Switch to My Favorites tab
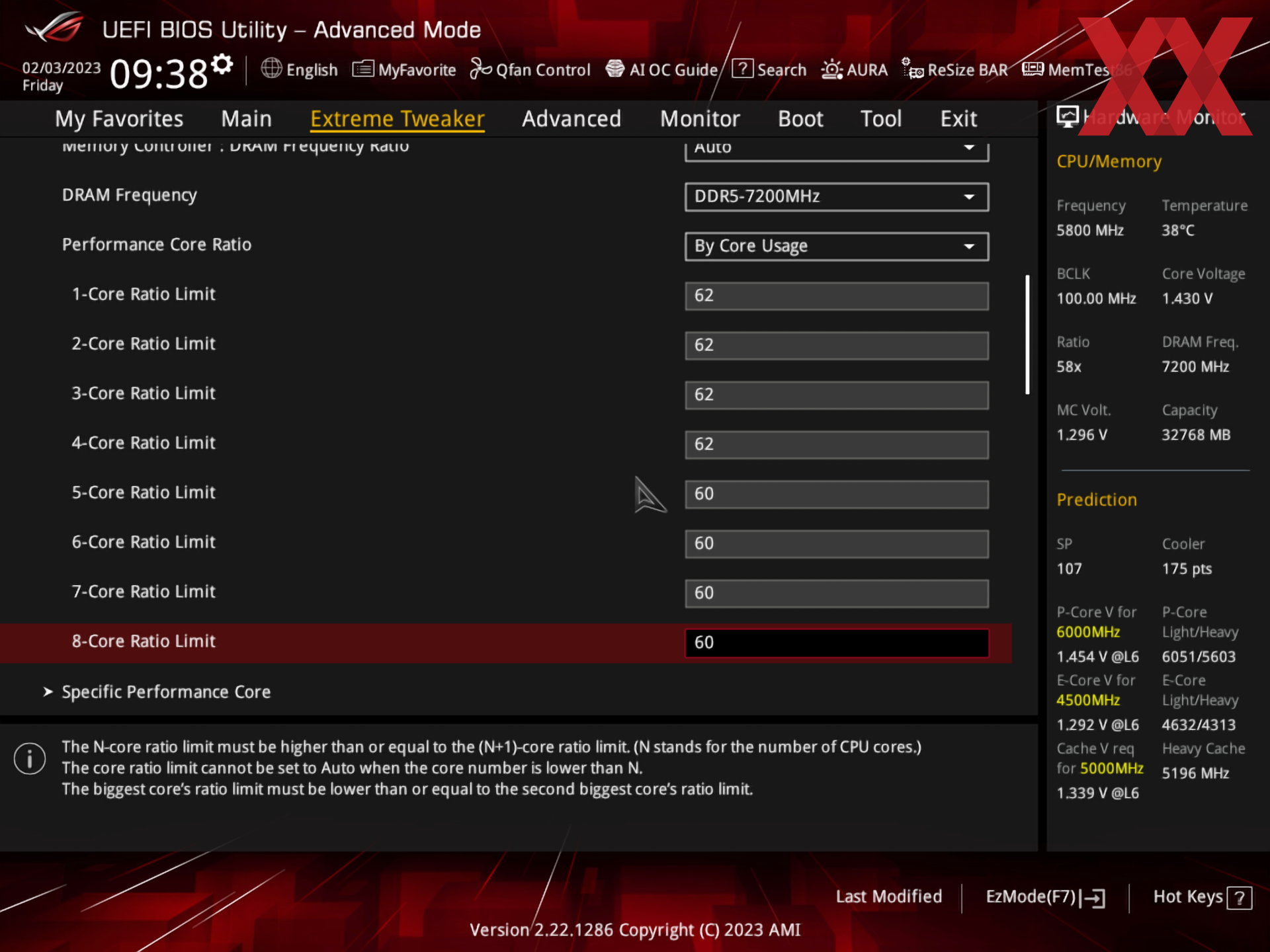This screenshot has height=952, width=1270. 119,118
